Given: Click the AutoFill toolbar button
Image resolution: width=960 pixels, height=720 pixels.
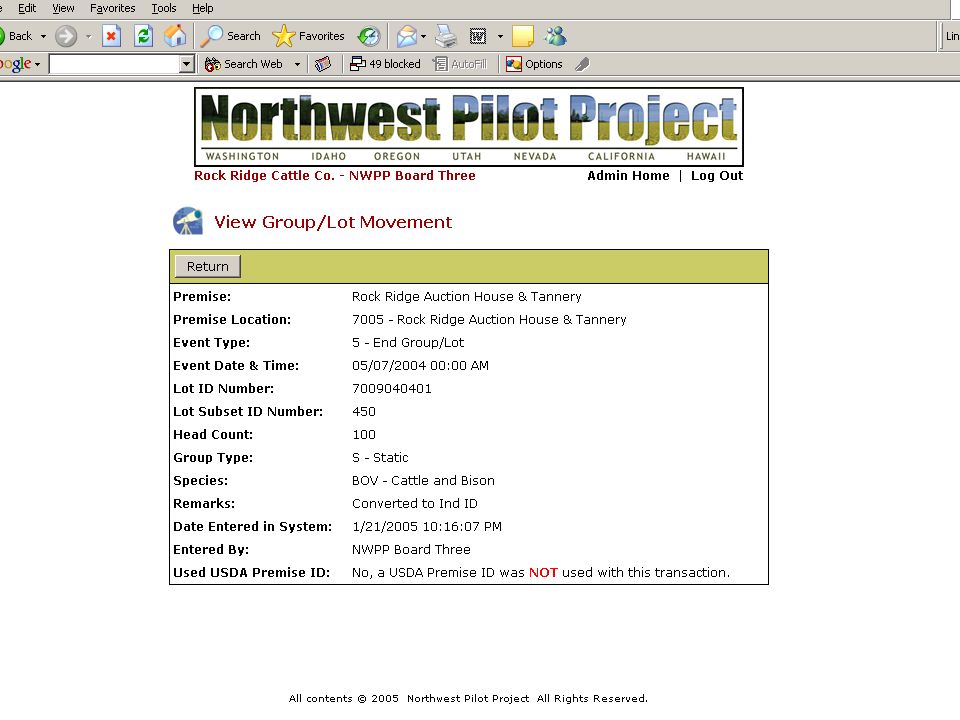Looking at the screenshot, I should [460, 64].
